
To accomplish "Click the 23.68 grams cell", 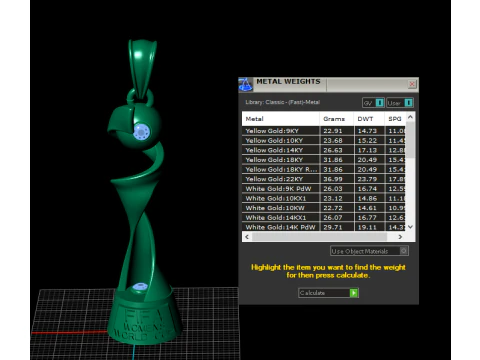I will coord(337,140).
